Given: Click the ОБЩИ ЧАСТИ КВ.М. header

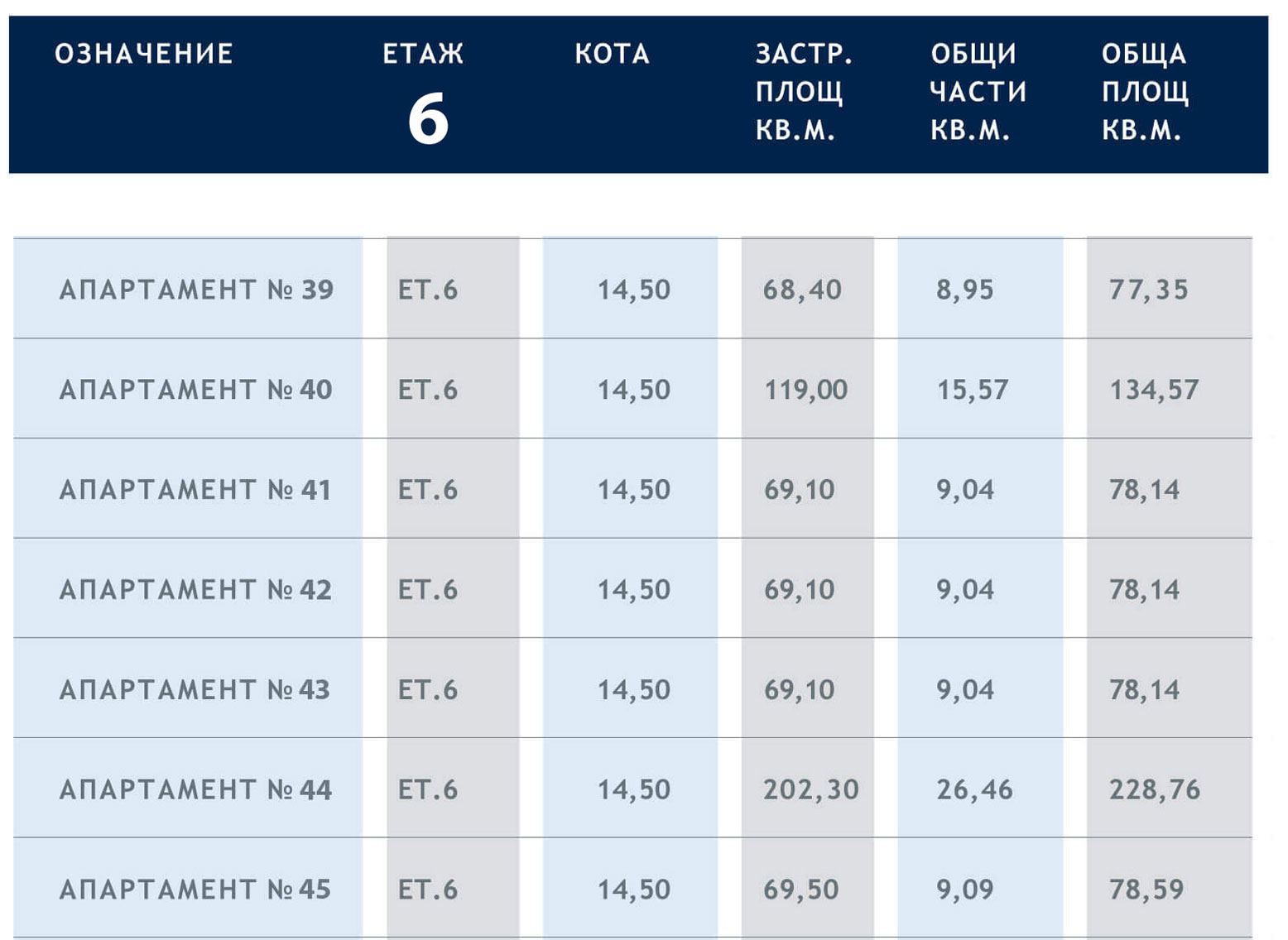Looking at the screenshot, I should tap(978, 92).
